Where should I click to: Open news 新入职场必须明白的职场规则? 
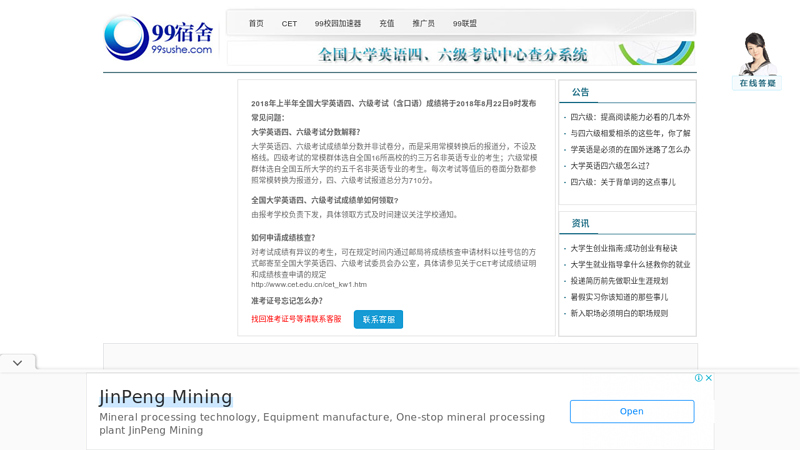pos(619,314)
